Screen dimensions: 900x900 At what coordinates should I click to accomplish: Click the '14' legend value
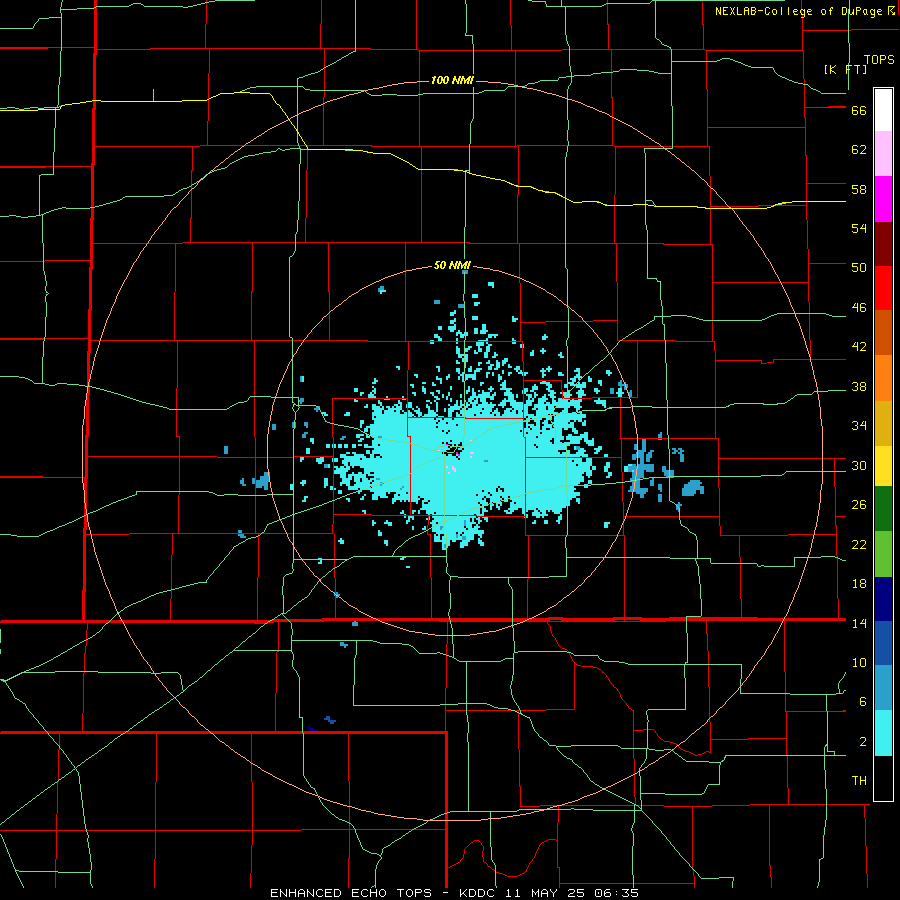859,623
